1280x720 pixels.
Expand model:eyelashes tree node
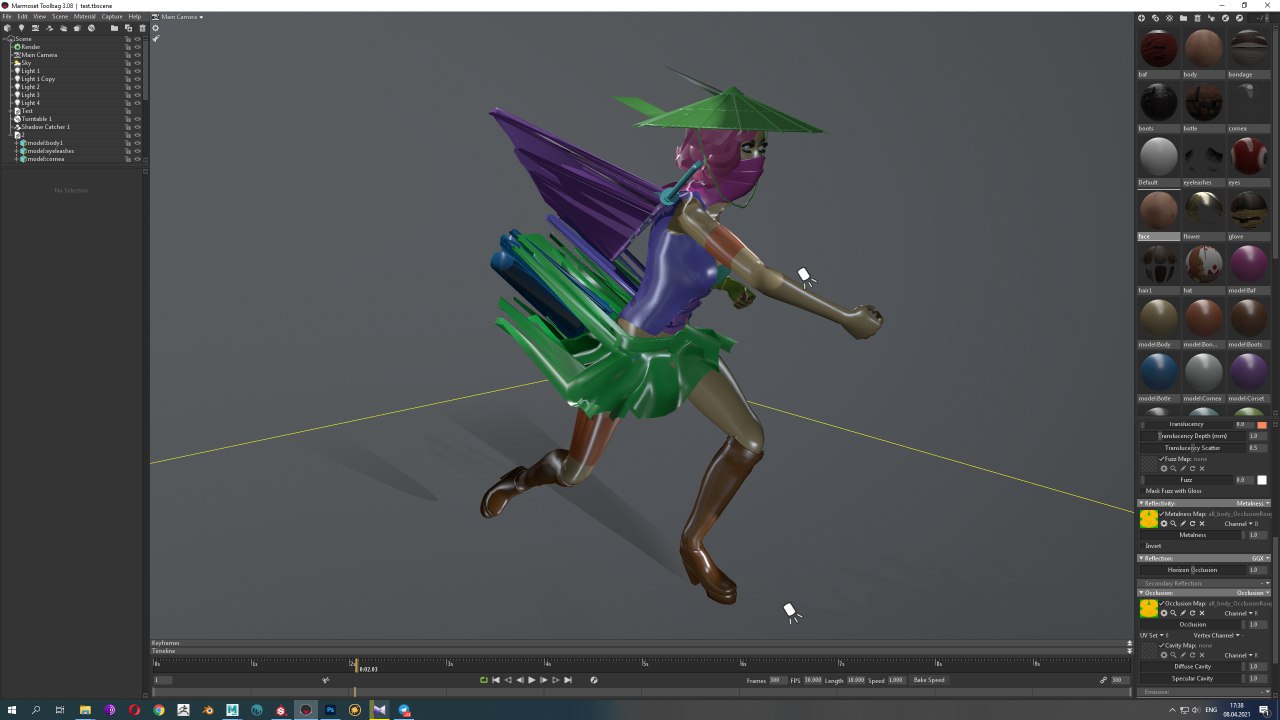(16, 151)
